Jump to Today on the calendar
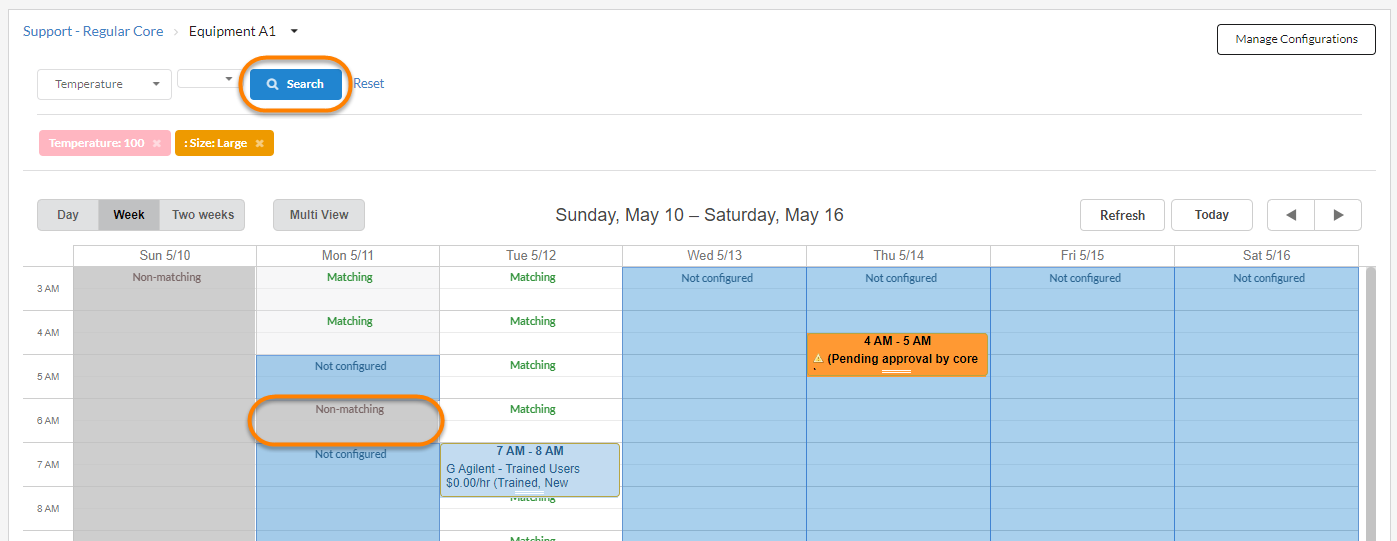Viewport: 1397px width, 541px height. point(1211,215)
